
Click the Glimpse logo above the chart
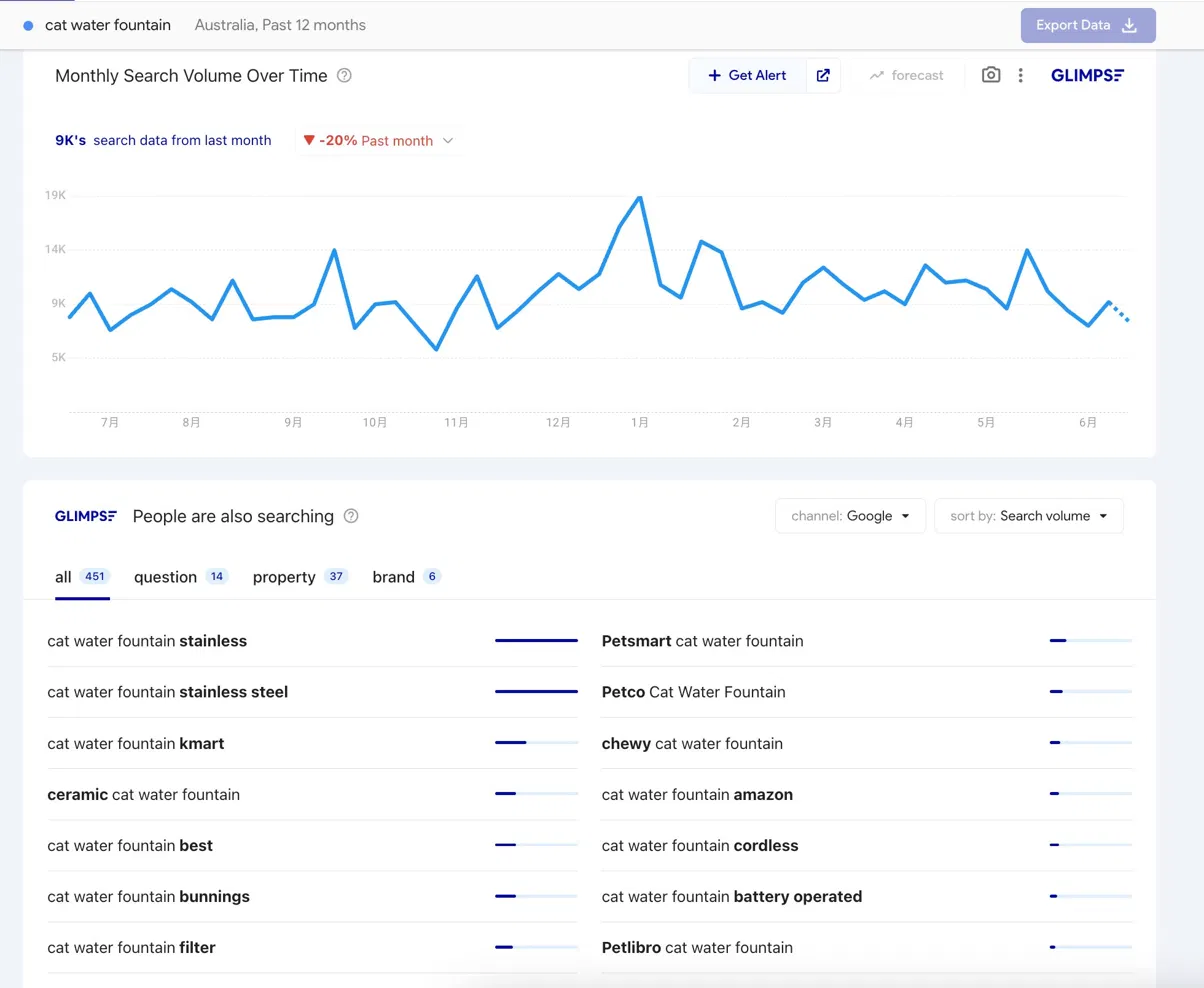click(x=1088, y=75)
